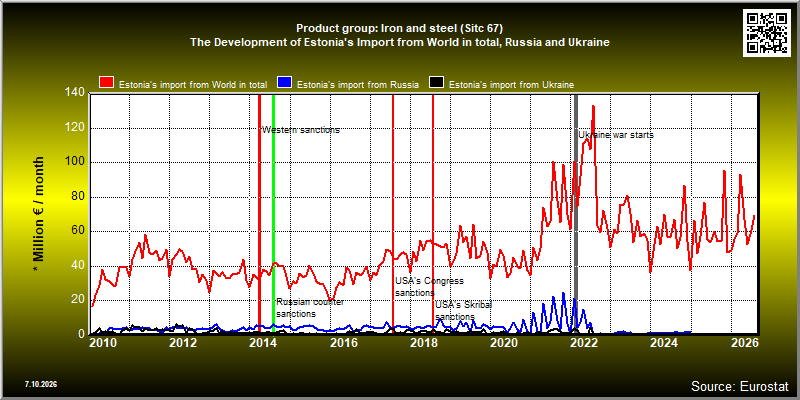This screenshot has height=400, width=800.
Task: Click the red line's highest peak in 2022
Action: pyautogui.click(x=593, y=107)
